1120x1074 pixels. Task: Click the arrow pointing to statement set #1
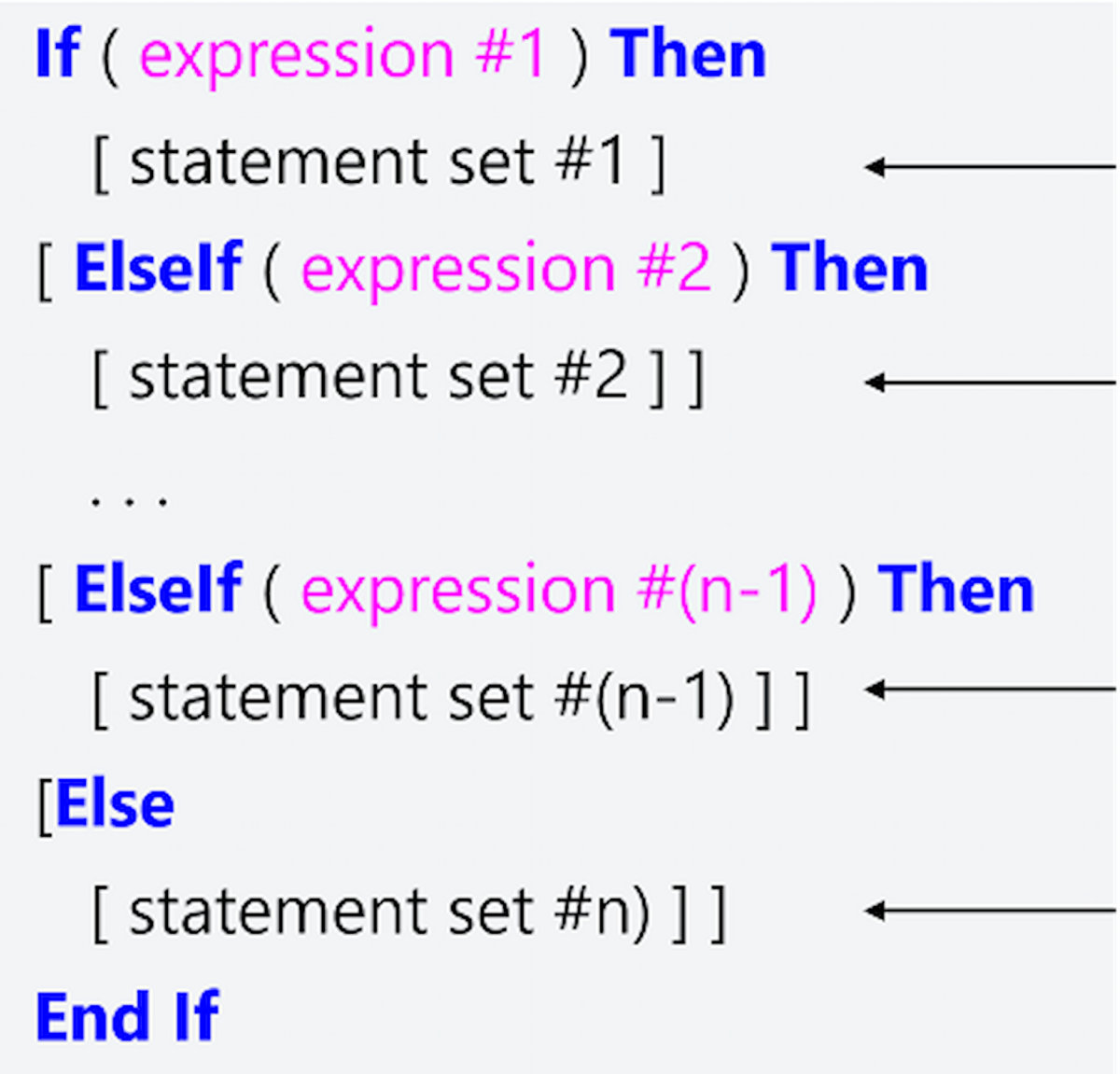[989, 168]
